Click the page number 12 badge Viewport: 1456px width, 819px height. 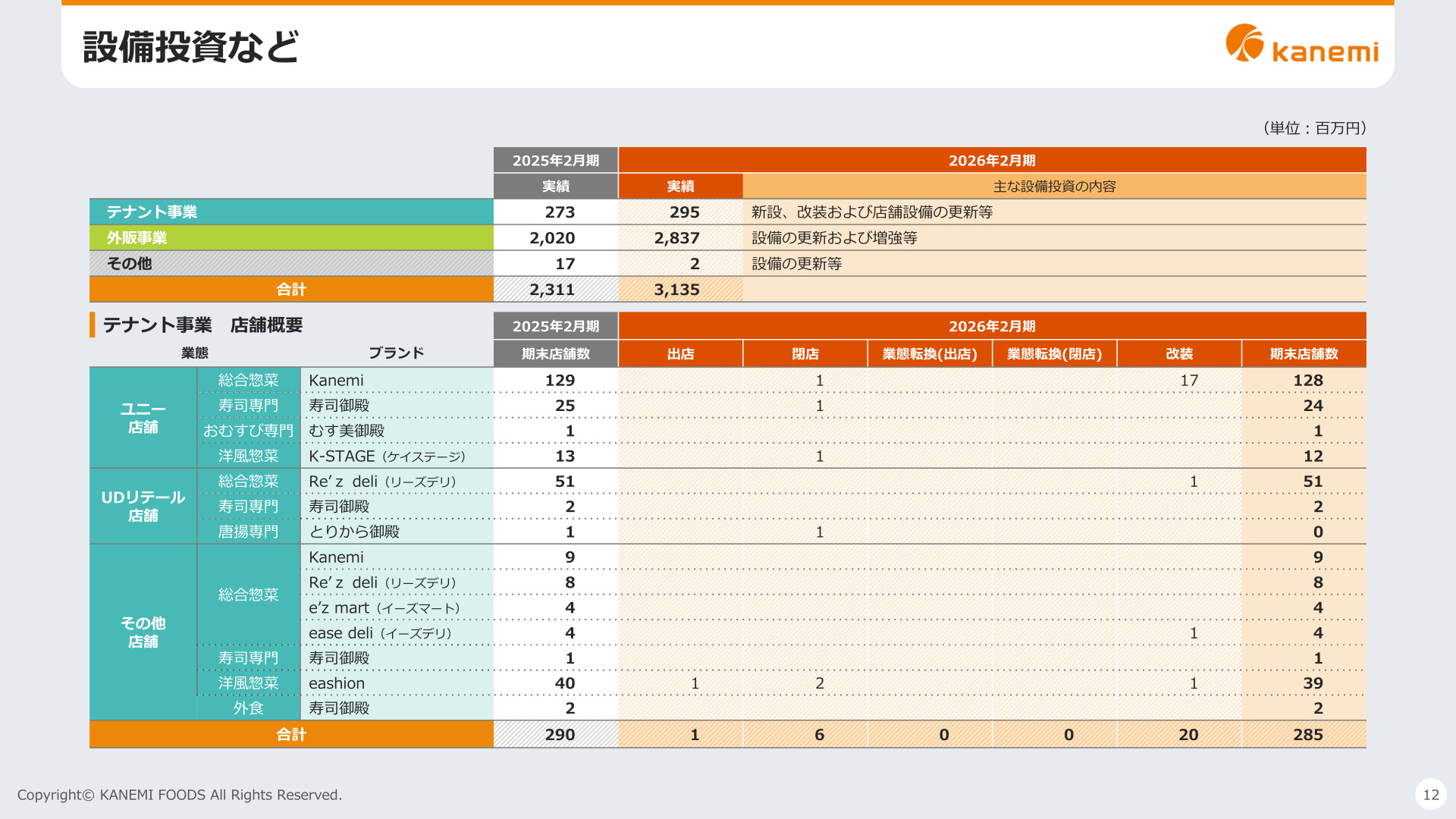click(x=1431, y=795)
